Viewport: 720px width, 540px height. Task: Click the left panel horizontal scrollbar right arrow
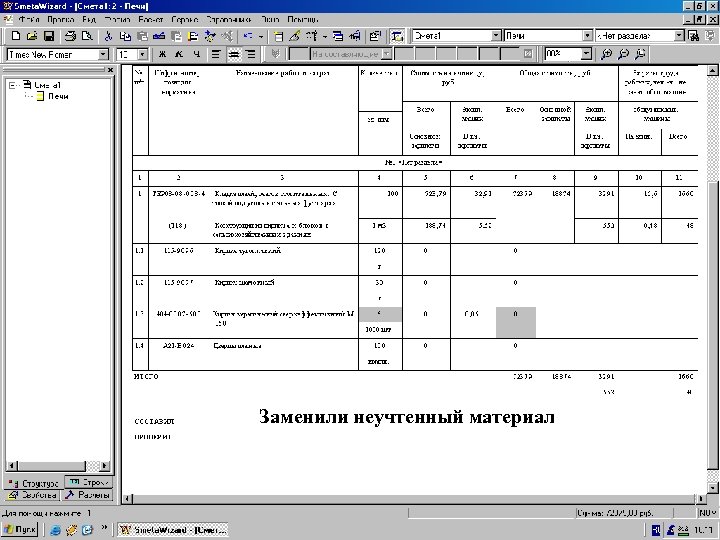(105, 466)
